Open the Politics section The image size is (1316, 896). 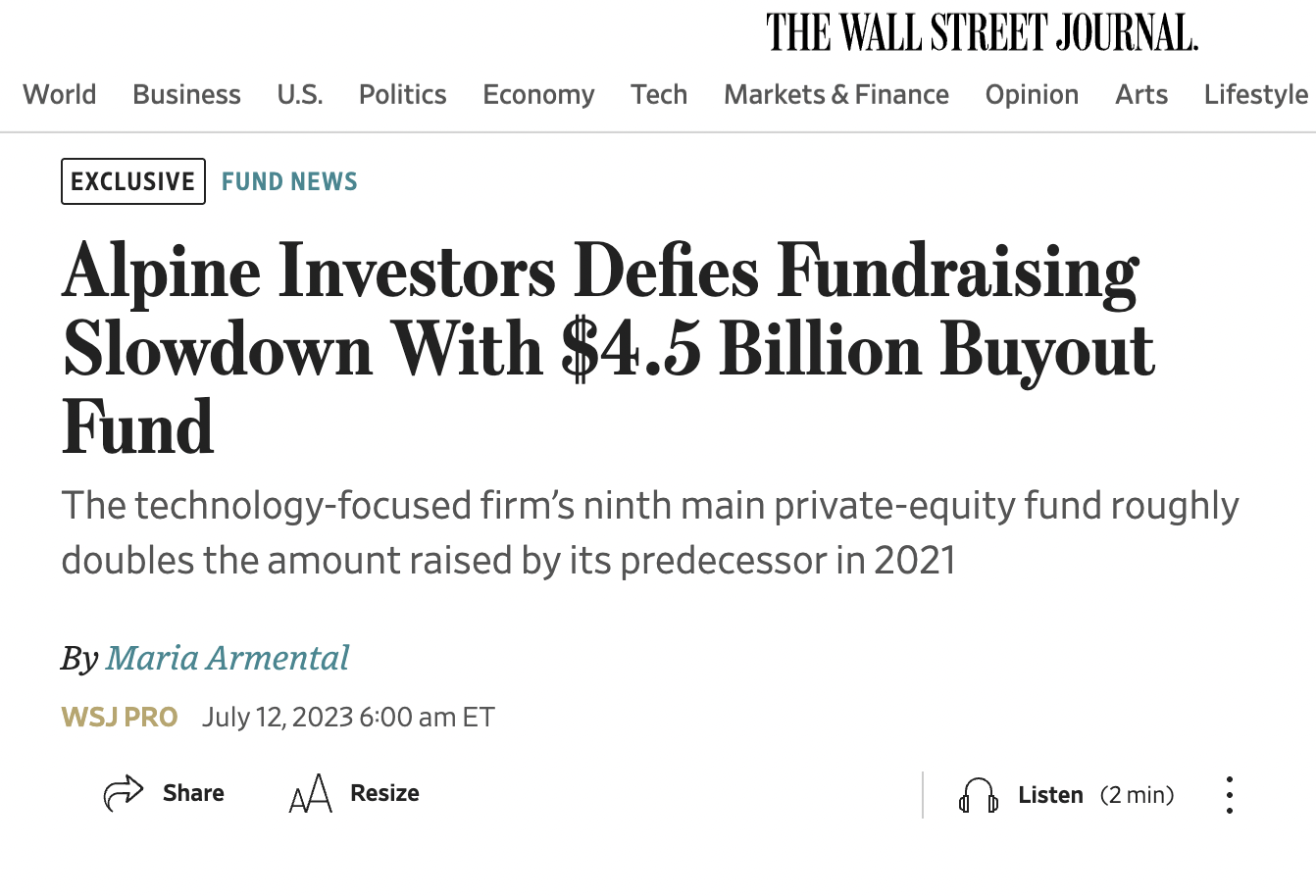[402, 95]
